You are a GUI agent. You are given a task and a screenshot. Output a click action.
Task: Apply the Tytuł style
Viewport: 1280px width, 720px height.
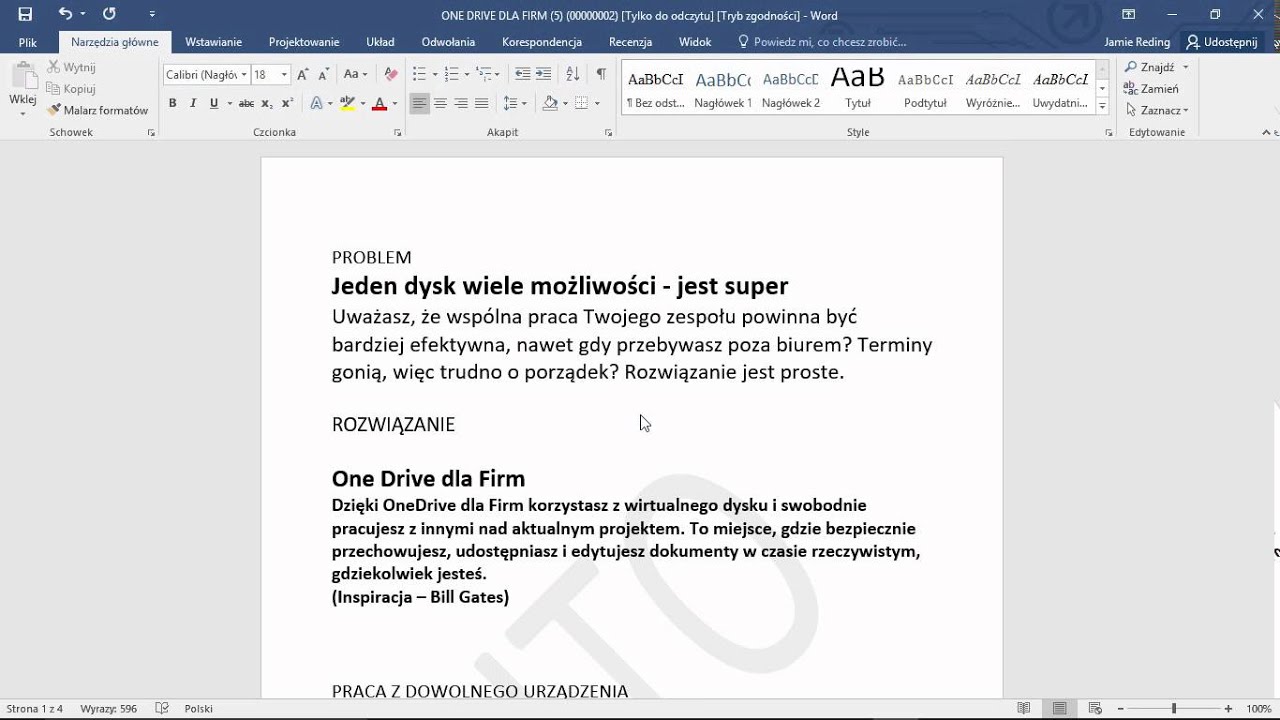point(857,88)
